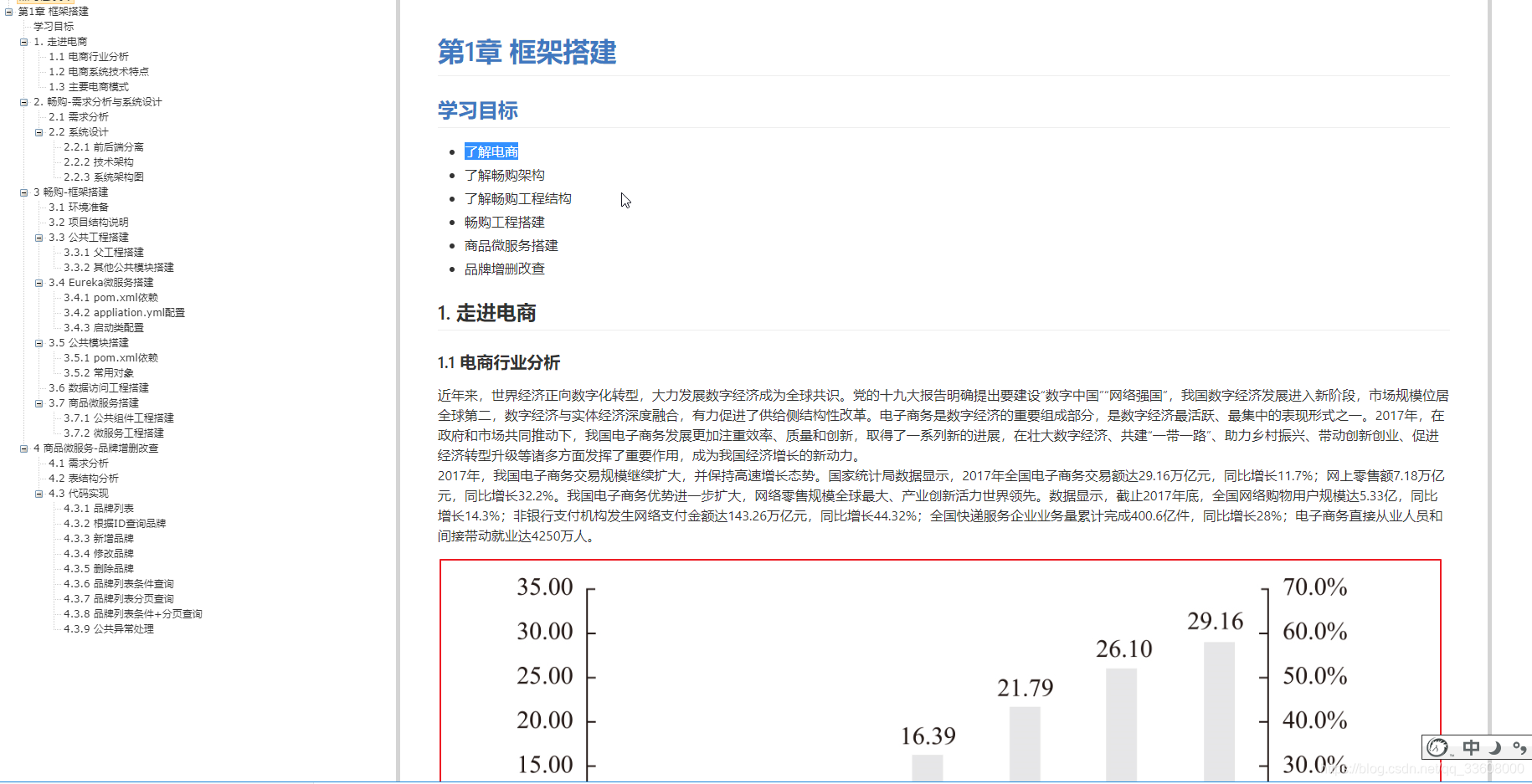Click the 了解畅购架构 bullet text
This screenshot has width=1532, height=784.
point(505,175)
